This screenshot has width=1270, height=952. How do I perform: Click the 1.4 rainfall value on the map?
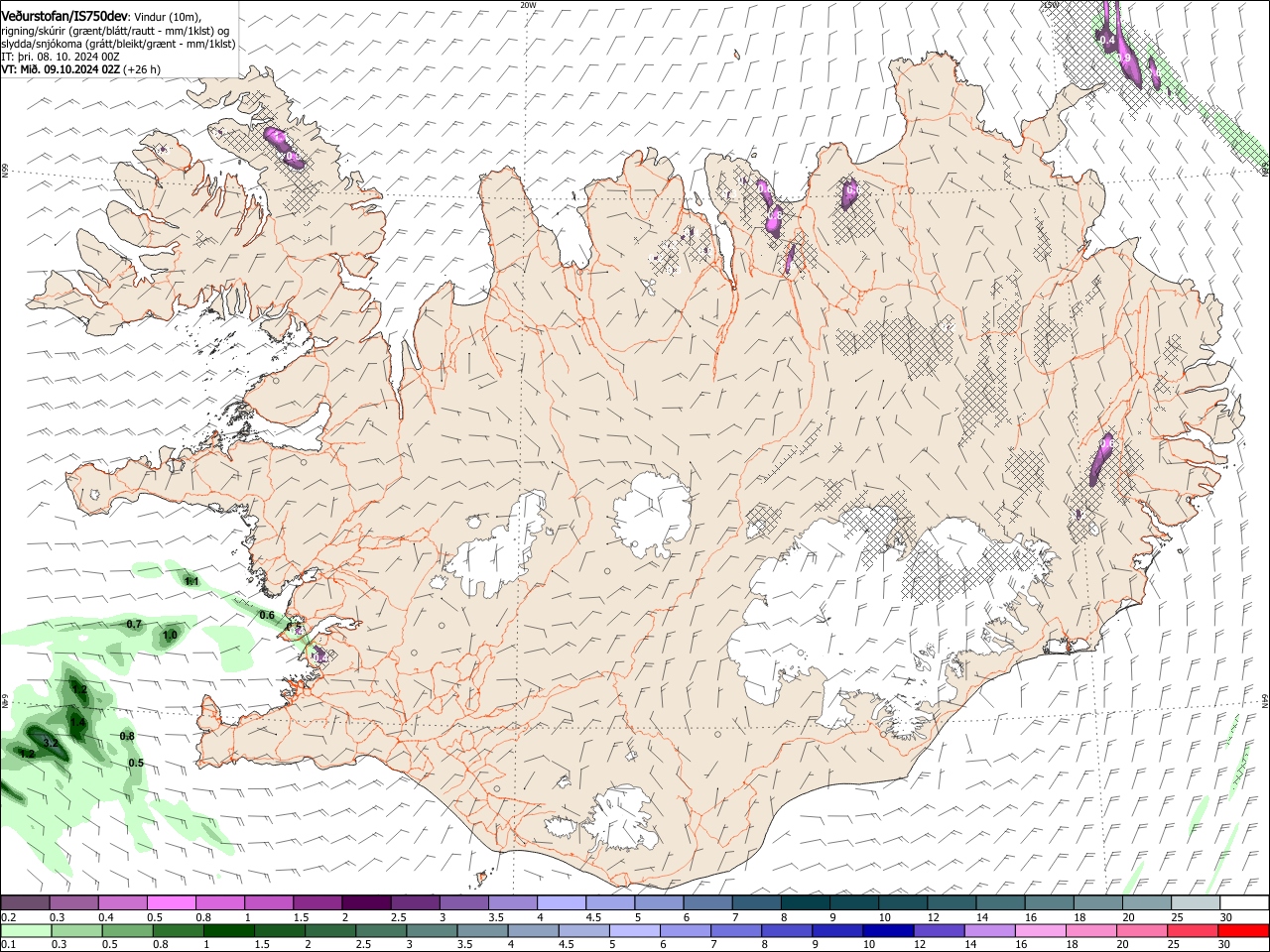pyautogui.click(x=77, y=722)
